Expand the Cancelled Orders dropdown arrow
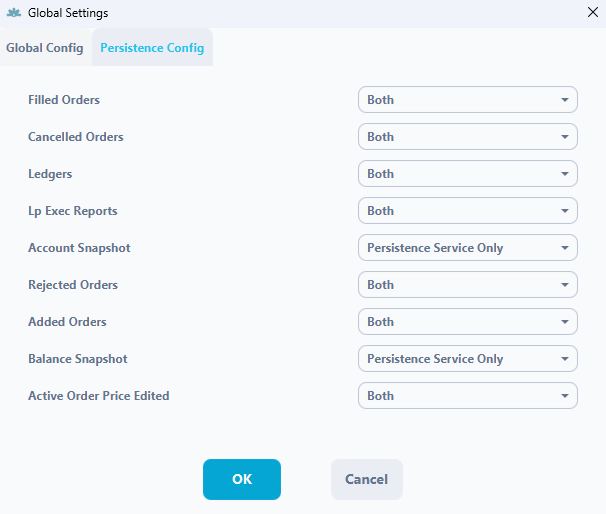Screen dimensions: 606x514 (x=565, y=137)
